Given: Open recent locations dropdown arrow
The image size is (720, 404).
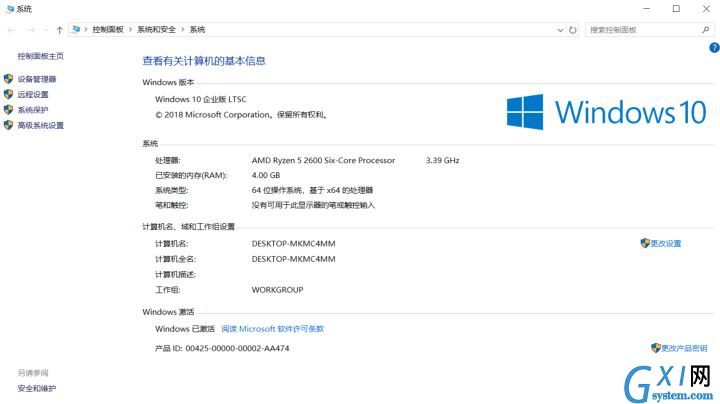Looking at the screenshot, I should (46, 30).
